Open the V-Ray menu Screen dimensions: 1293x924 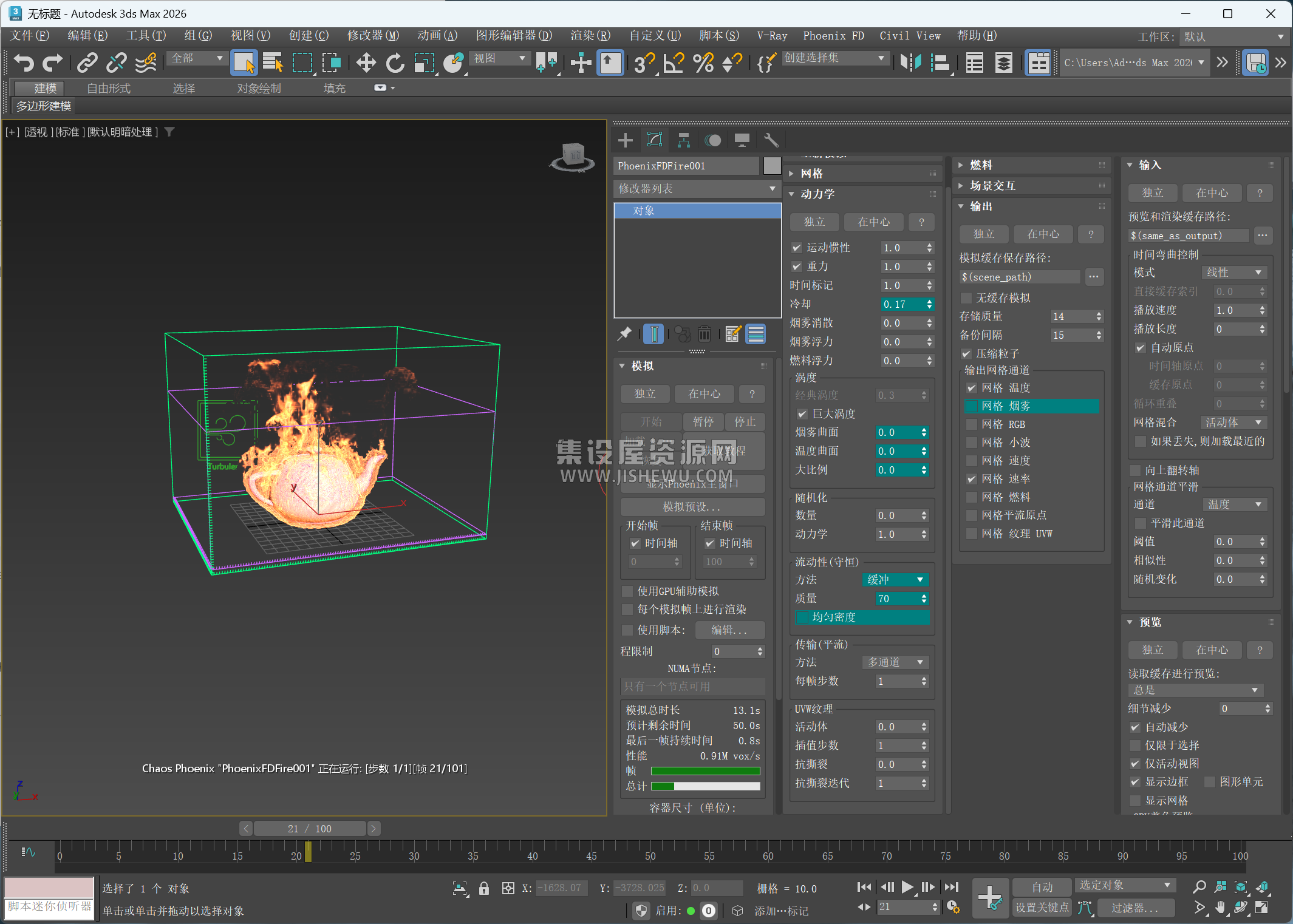click(x=772, y=36)
